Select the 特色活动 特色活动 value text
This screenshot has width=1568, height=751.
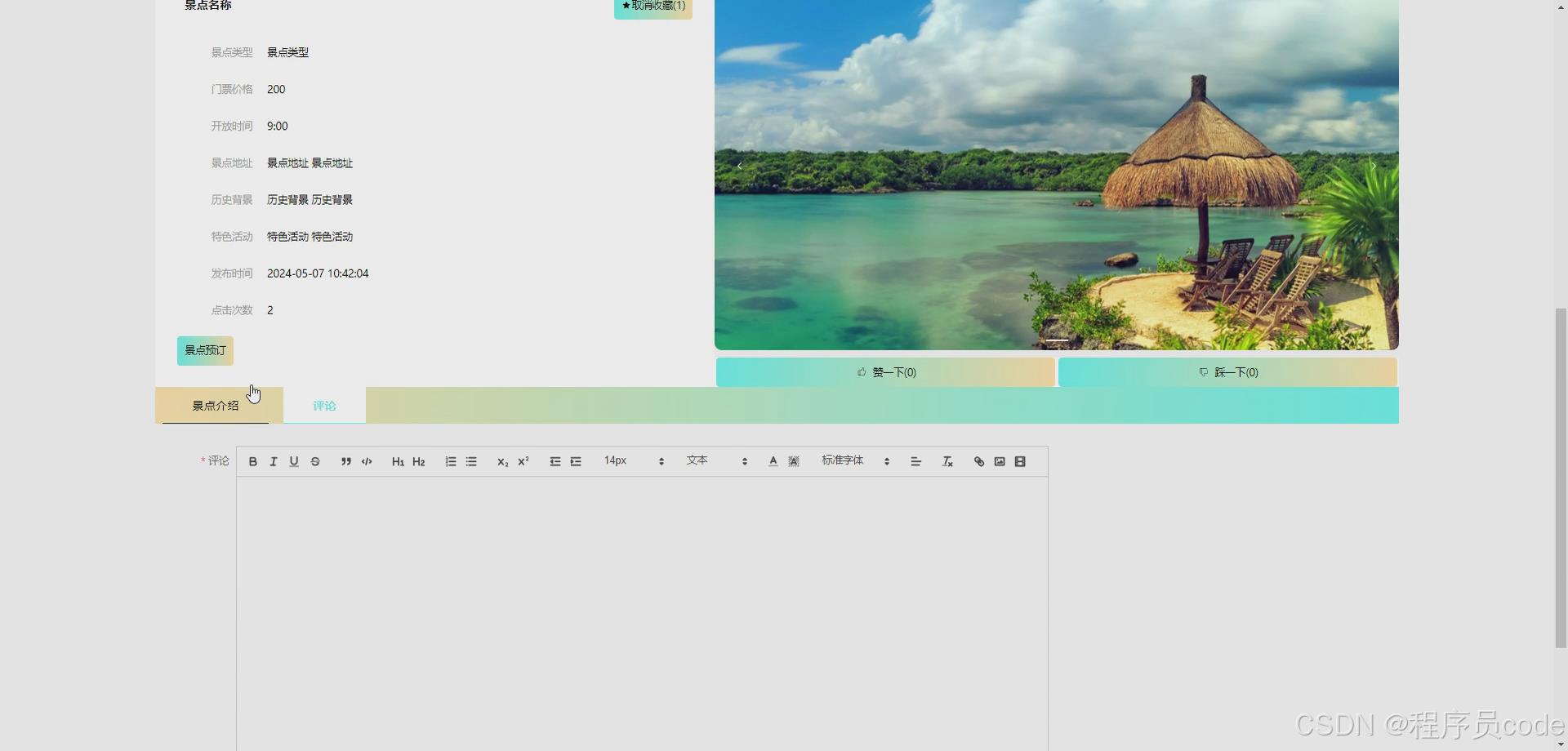point(310,237)
